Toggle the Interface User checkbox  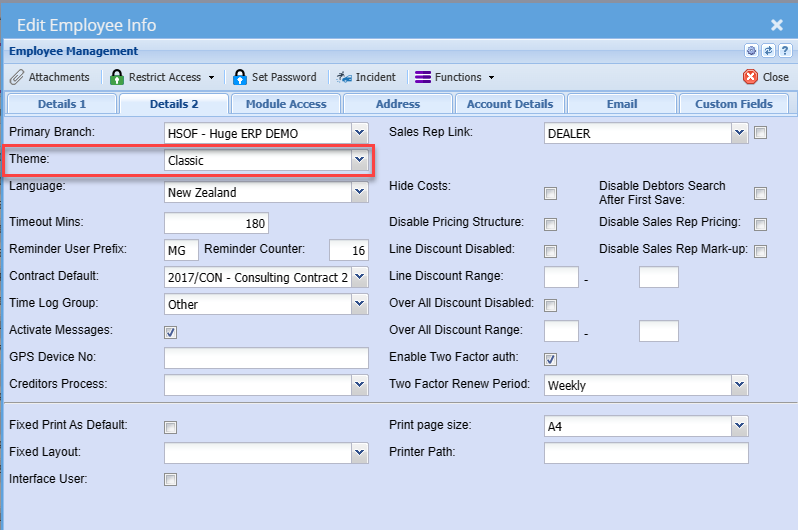170,480
